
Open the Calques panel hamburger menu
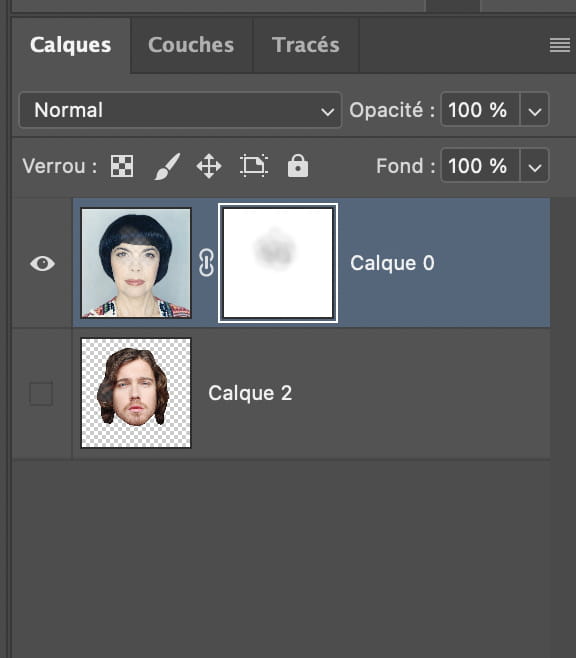point(560,45)
